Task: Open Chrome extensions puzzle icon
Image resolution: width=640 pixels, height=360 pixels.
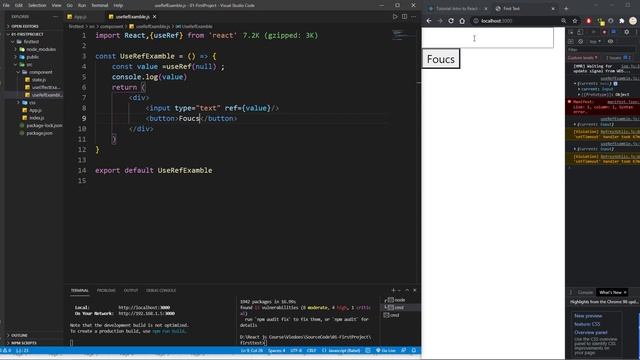Action: click(x=622, y=21)
